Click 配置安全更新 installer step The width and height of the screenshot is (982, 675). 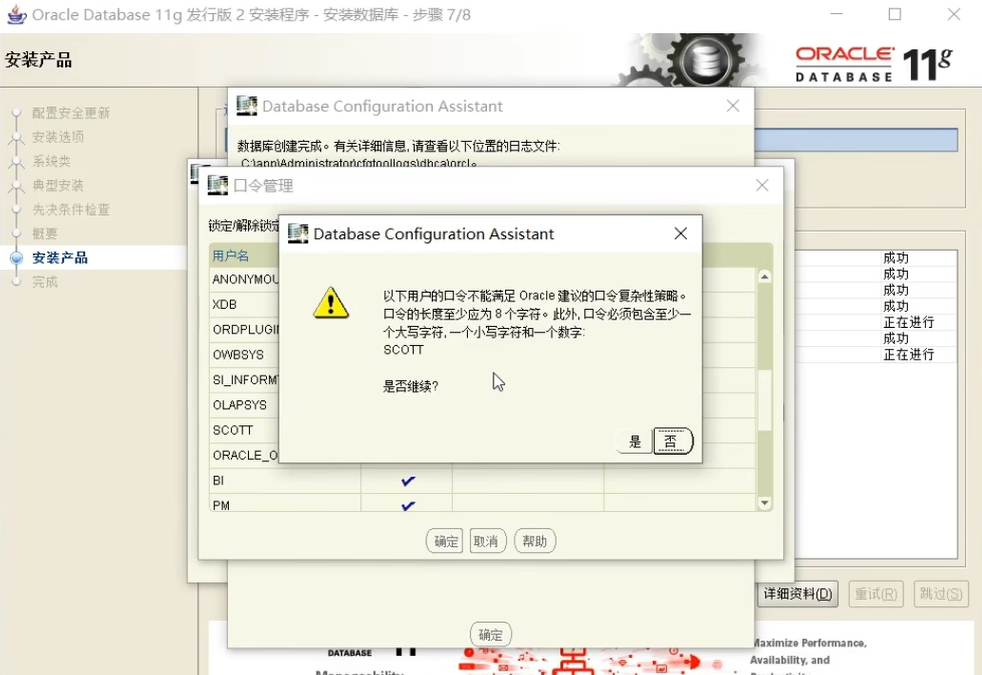pos(71,113)
